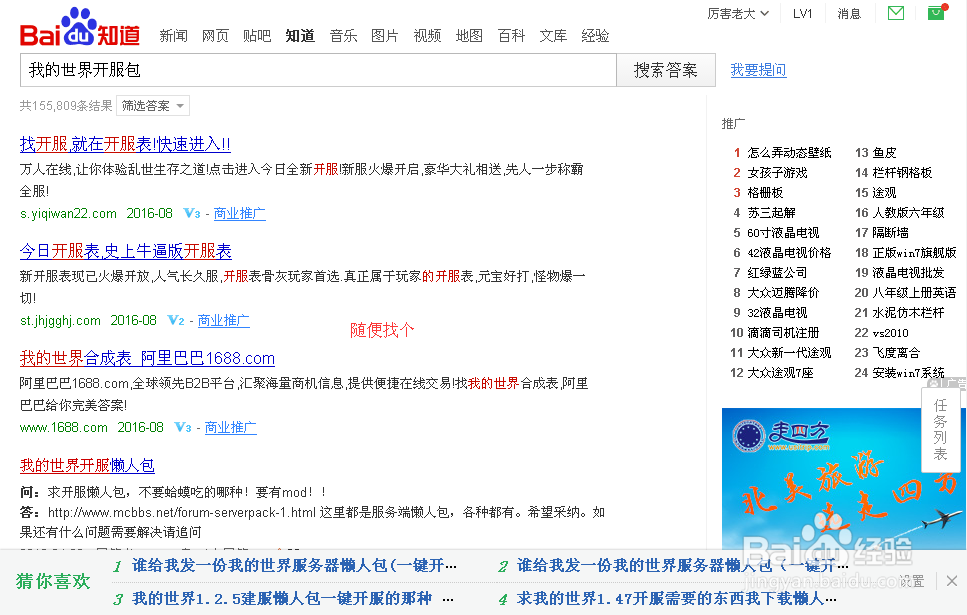Screen dimensions: 967x615
Task: Click V3 badge beside s.yiqiwan22.com result
Action: [x=192, y=213]
